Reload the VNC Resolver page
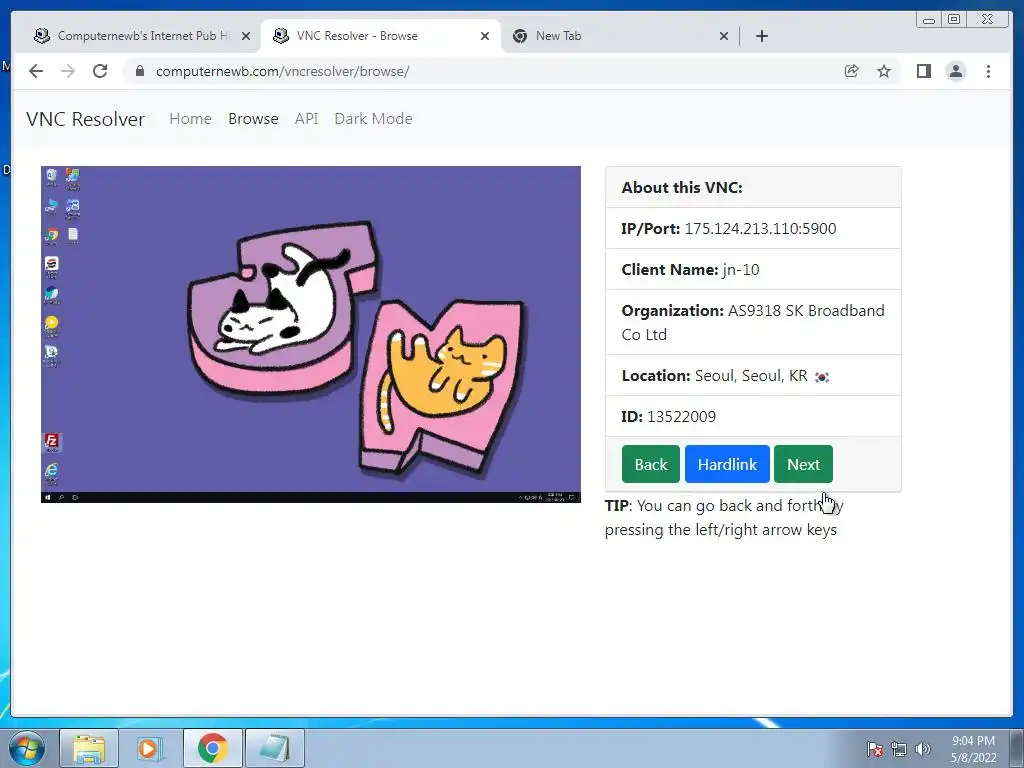 tap(100, 71)
